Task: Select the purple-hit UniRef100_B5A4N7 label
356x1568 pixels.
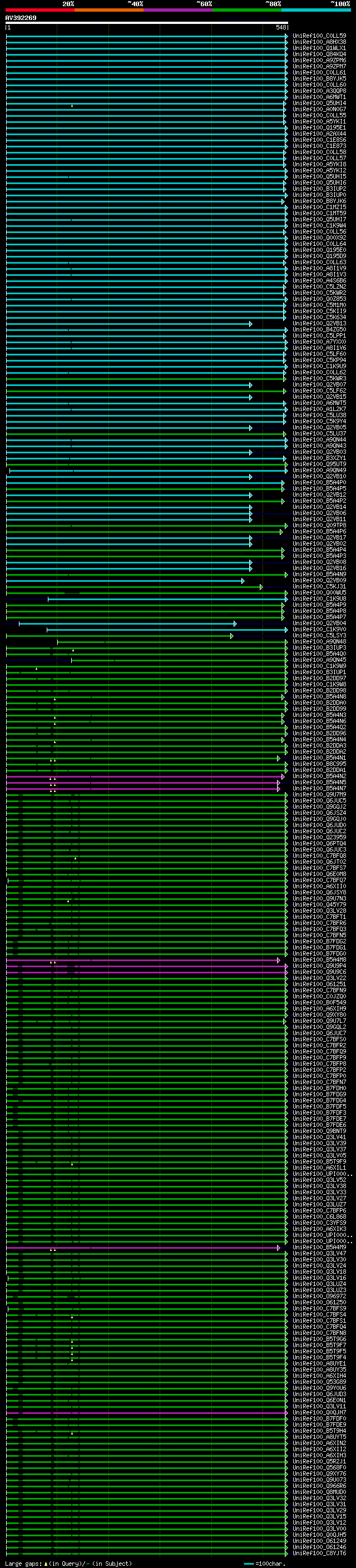Action: (319, 788)
